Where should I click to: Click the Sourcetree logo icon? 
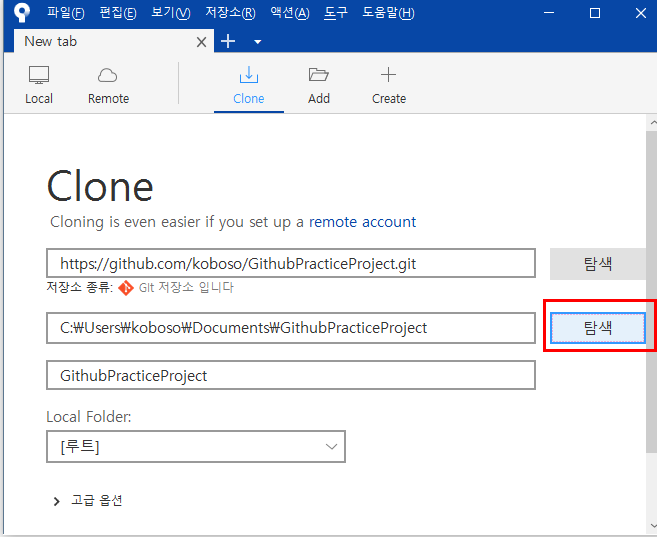coord(22,12)
